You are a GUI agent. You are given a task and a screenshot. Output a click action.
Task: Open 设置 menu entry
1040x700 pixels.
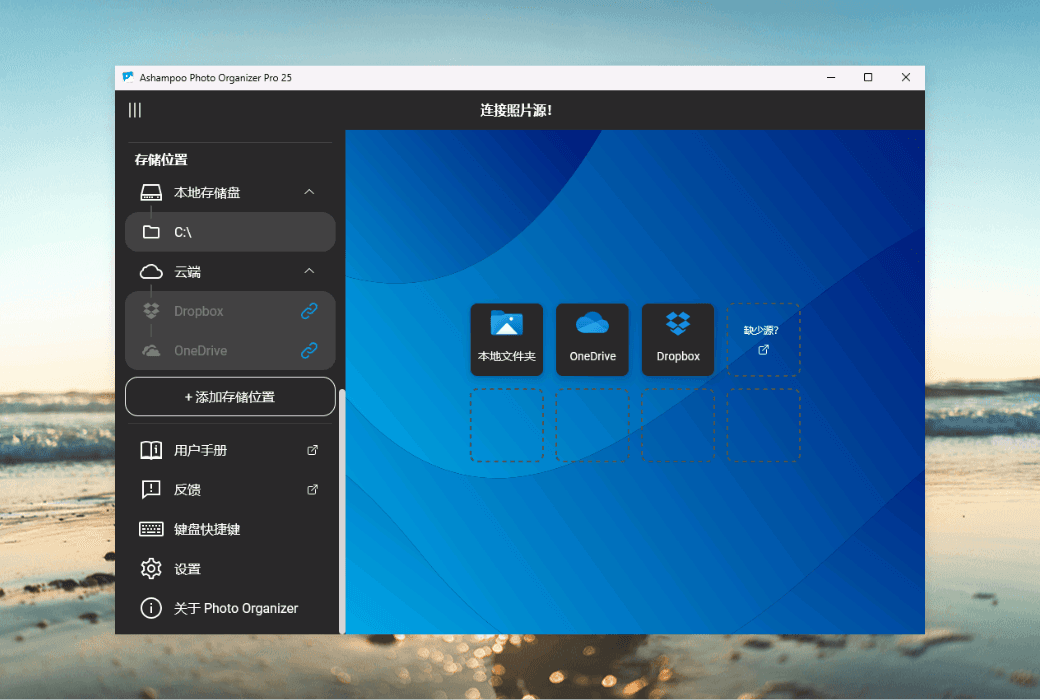(230, 569)
